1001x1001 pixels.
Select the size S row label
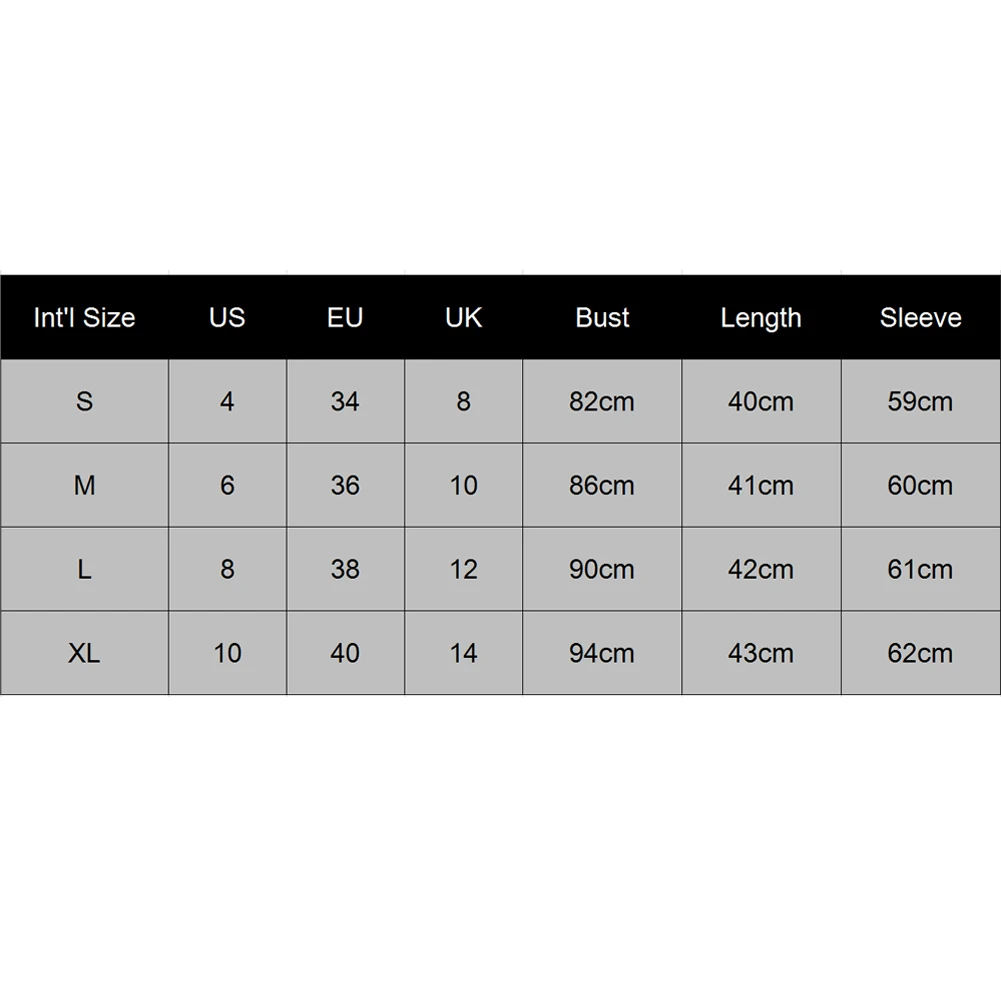tap(84, 401)
